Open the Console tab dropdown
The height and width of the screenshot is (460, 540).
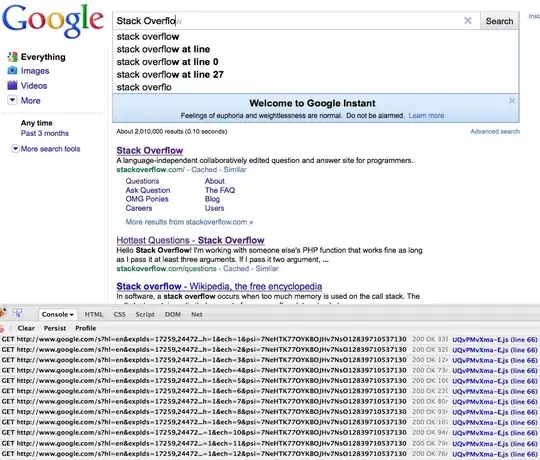(58, 314)
